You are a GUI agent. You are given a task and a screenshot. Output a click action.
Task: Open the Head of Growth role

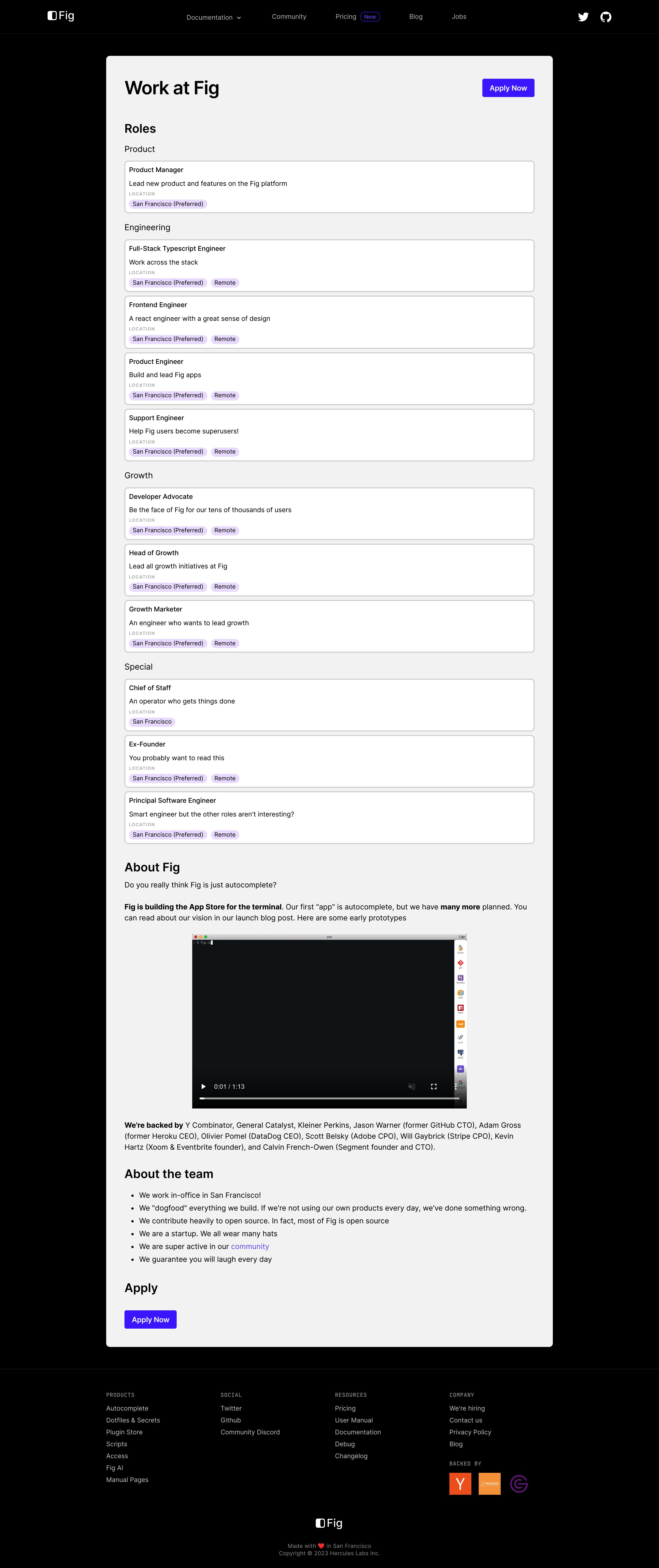(329, 570)
